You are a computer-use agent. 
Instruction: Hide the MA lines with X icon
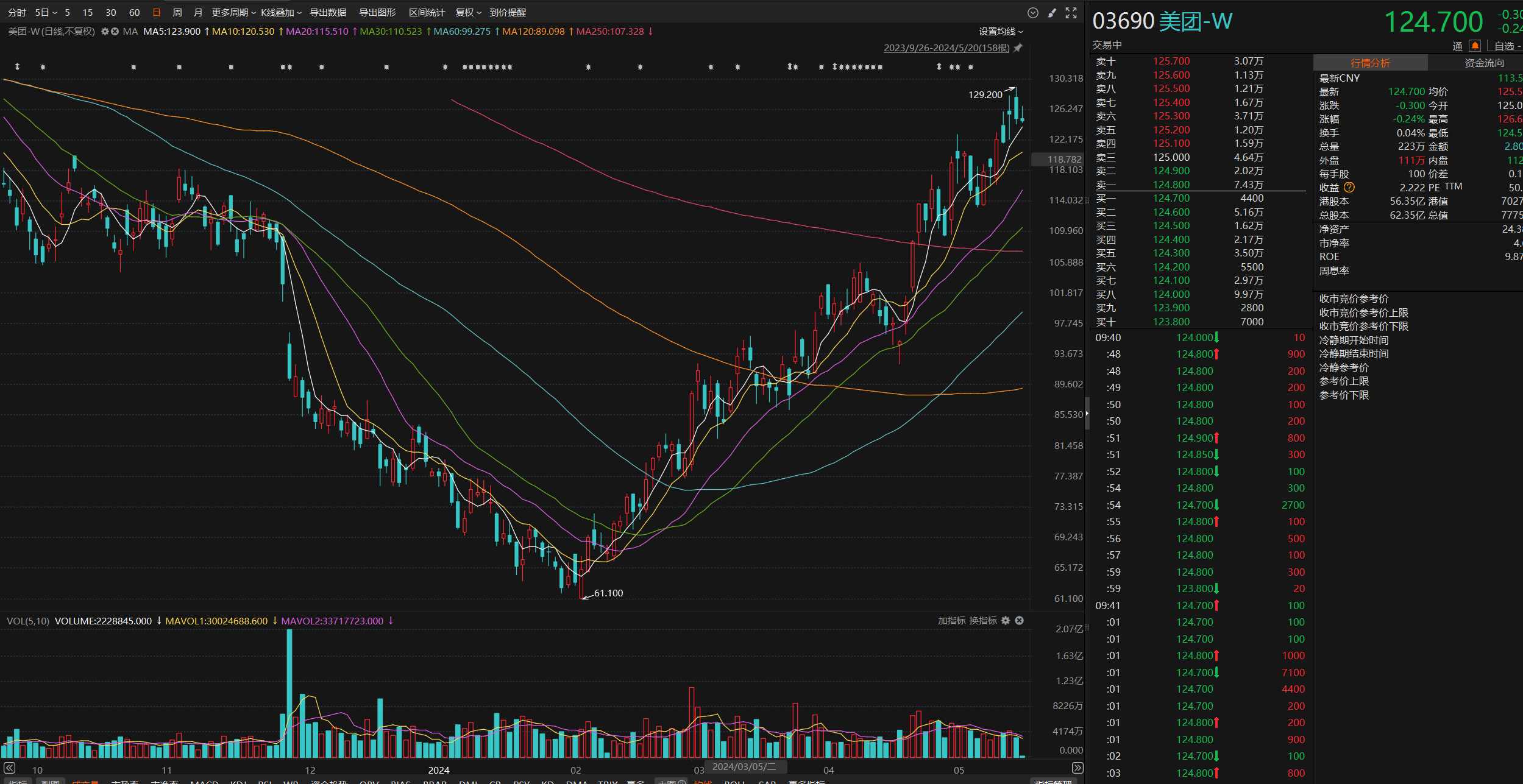pos(115,31)
